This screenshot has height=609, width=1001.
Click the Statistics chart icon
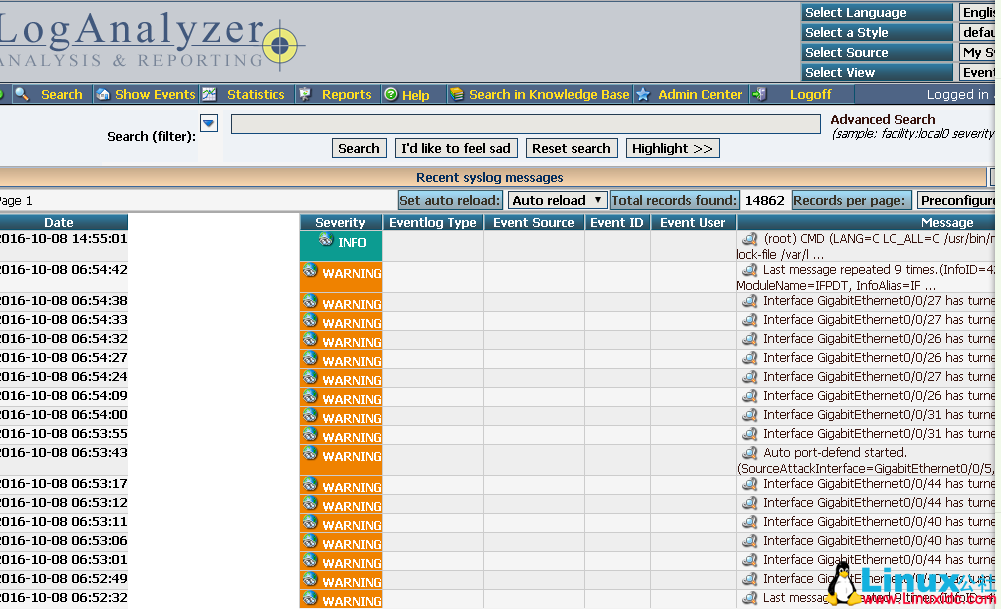point(209,94)
